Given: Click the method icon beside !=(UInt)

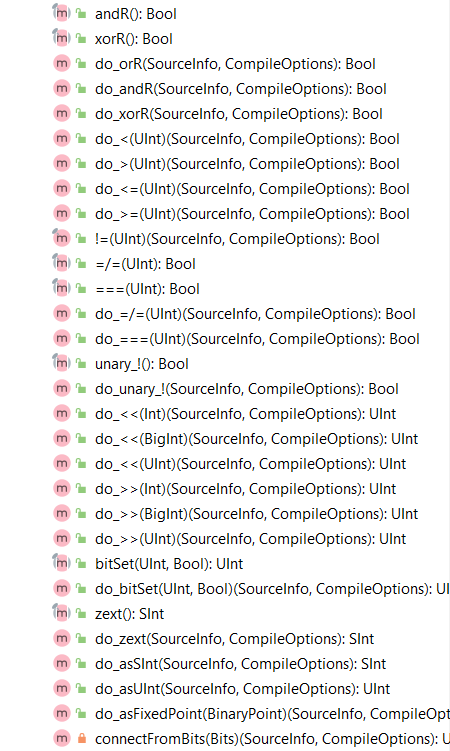Looking at the screenshot, I should [61, 239].
